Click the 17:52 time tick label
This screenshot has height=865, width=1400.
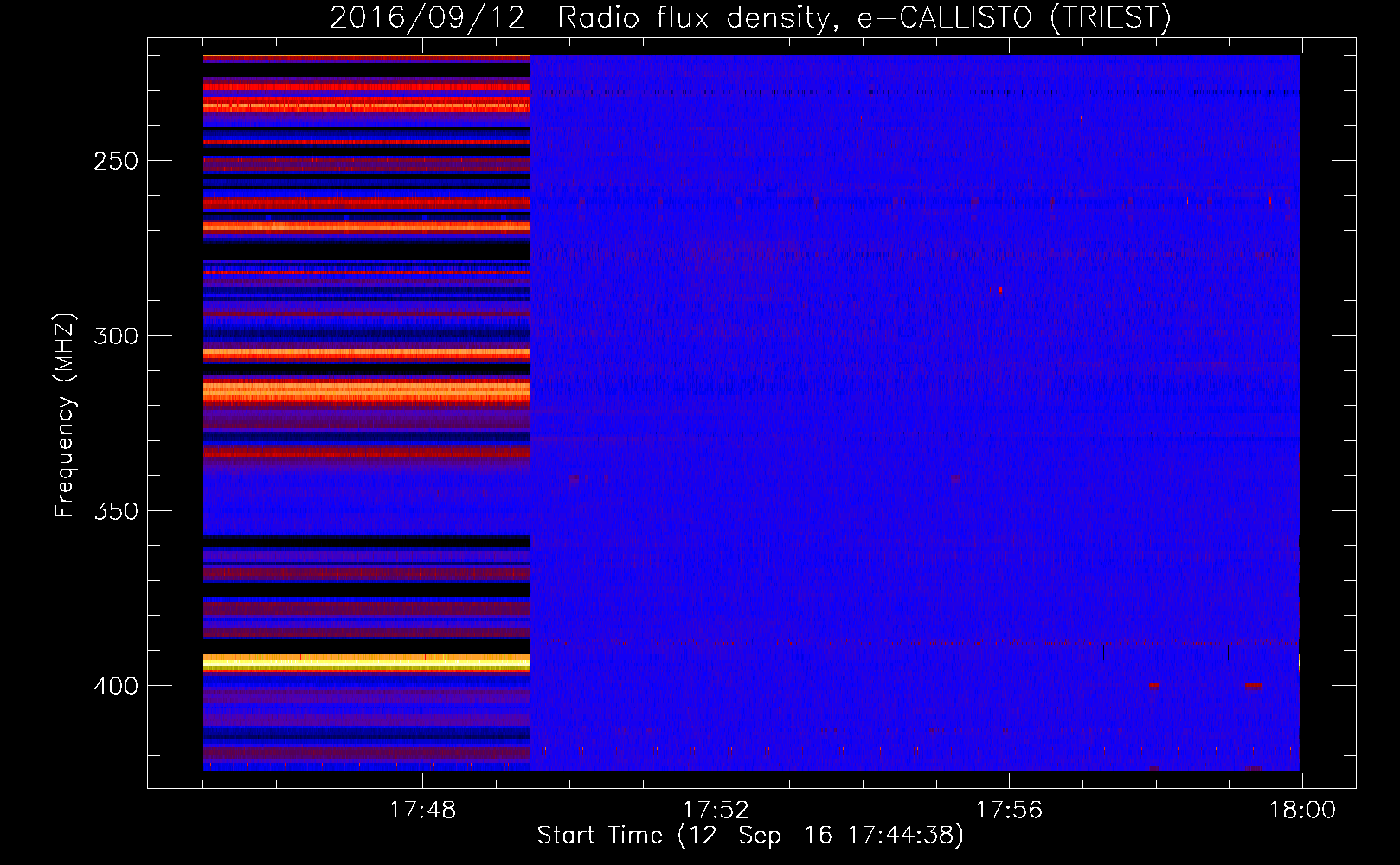point(716,811)
